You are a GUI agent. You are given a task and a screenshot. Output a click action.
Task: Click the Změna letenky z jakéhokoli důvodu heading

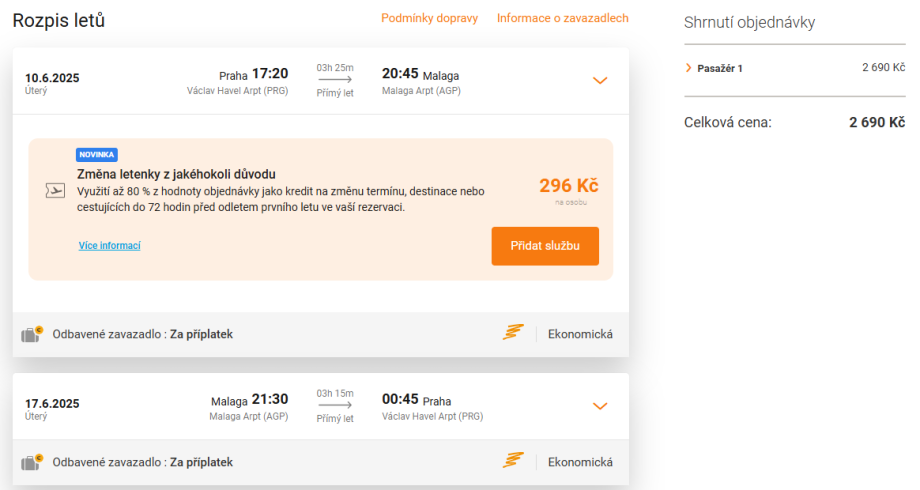[176, 174]
